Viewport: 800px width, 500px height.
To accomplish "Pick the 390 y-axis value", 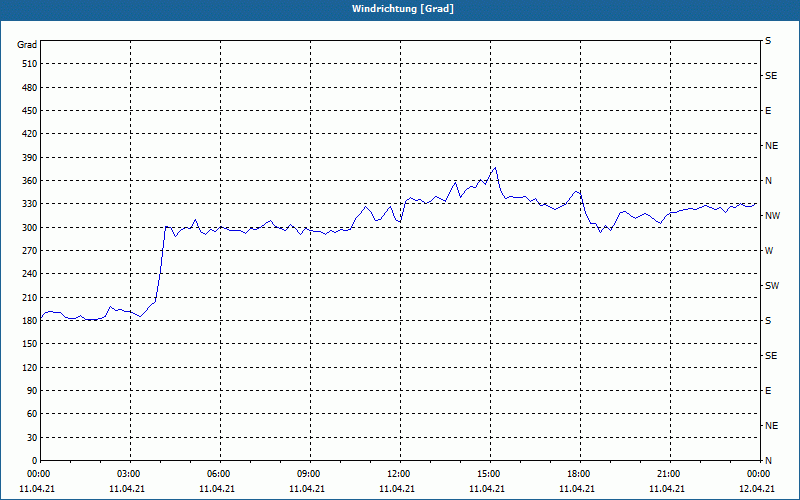I will (x=30, y=158).
